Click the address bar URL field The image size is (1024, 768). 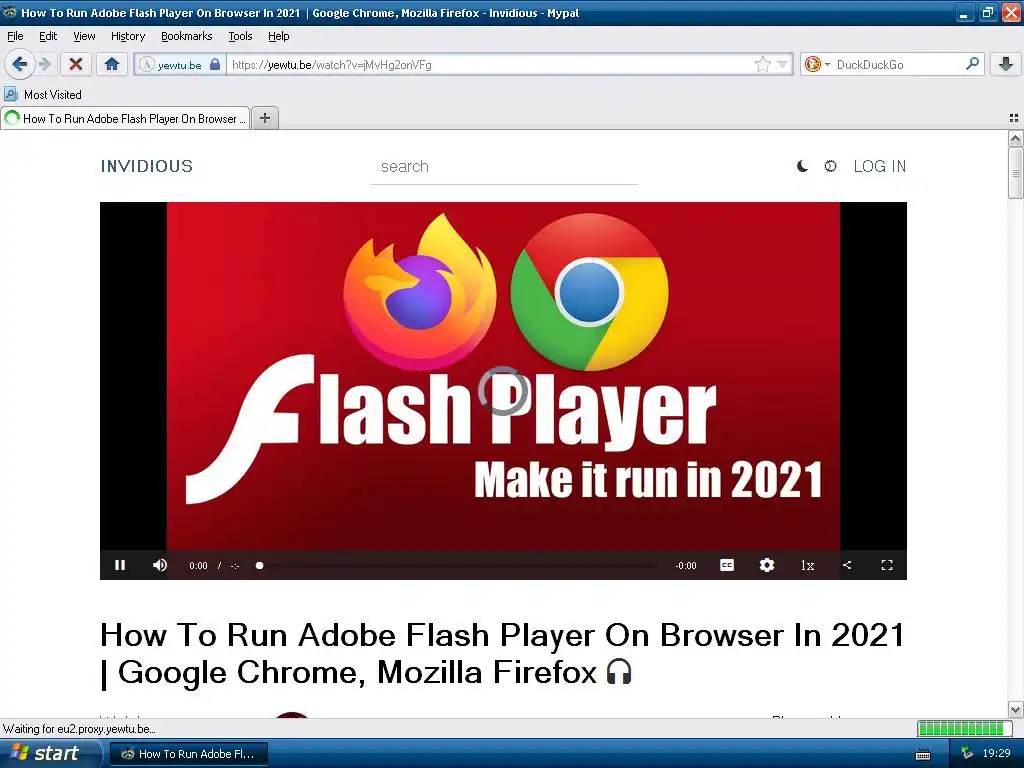click(490, 65)
